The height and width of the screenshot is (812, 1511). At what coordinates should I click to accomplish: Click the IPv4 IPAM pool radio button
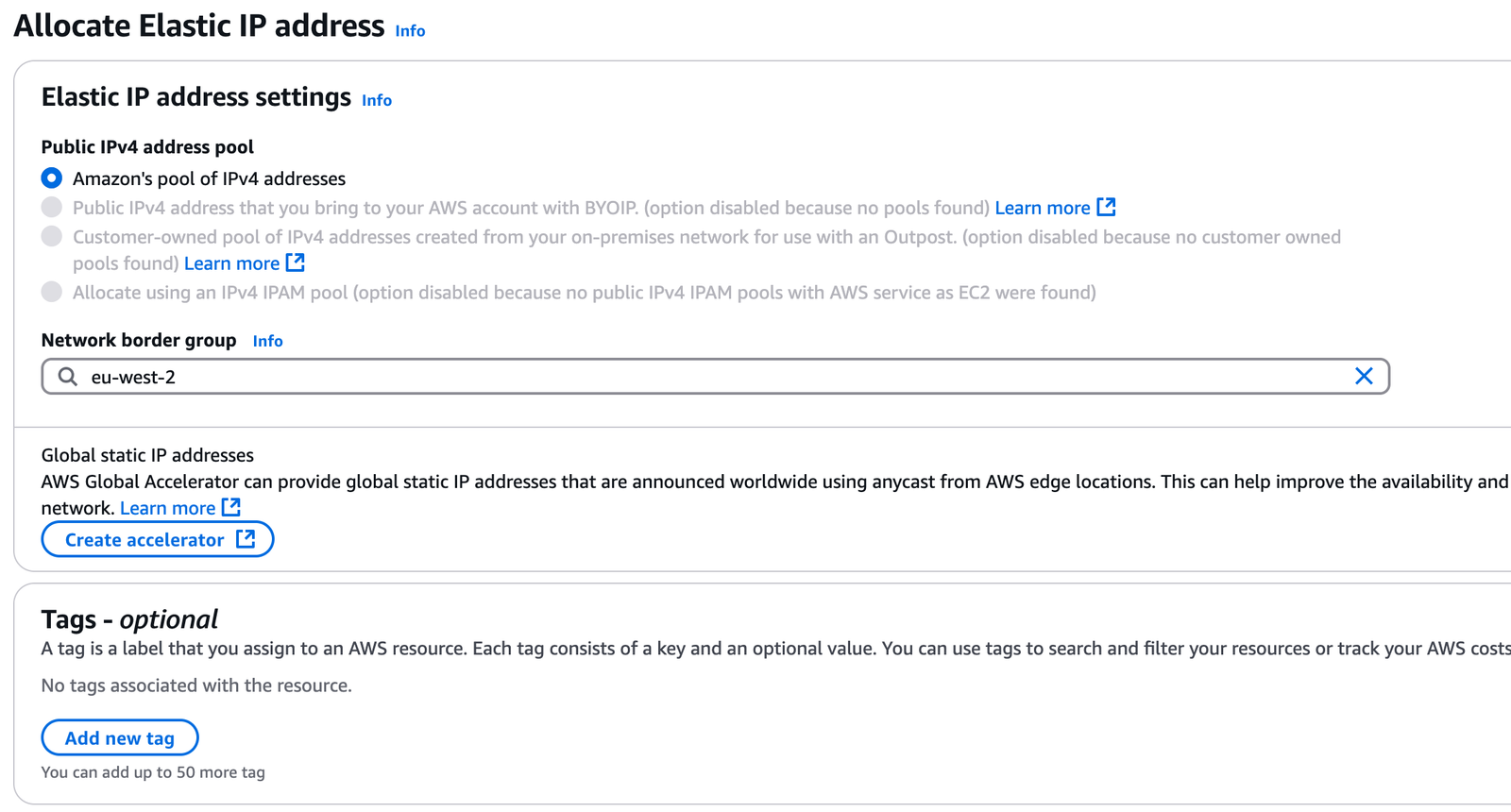[52, 293]
